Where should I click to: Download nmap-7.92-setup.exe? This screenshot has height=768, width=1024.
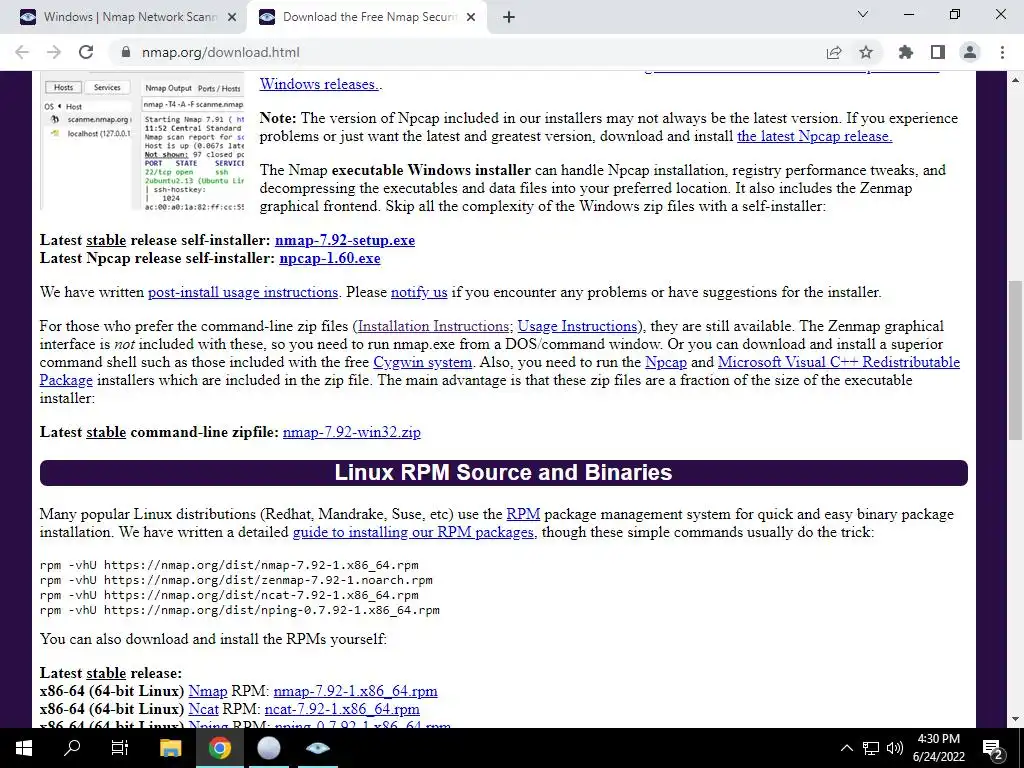coord(345,240)
